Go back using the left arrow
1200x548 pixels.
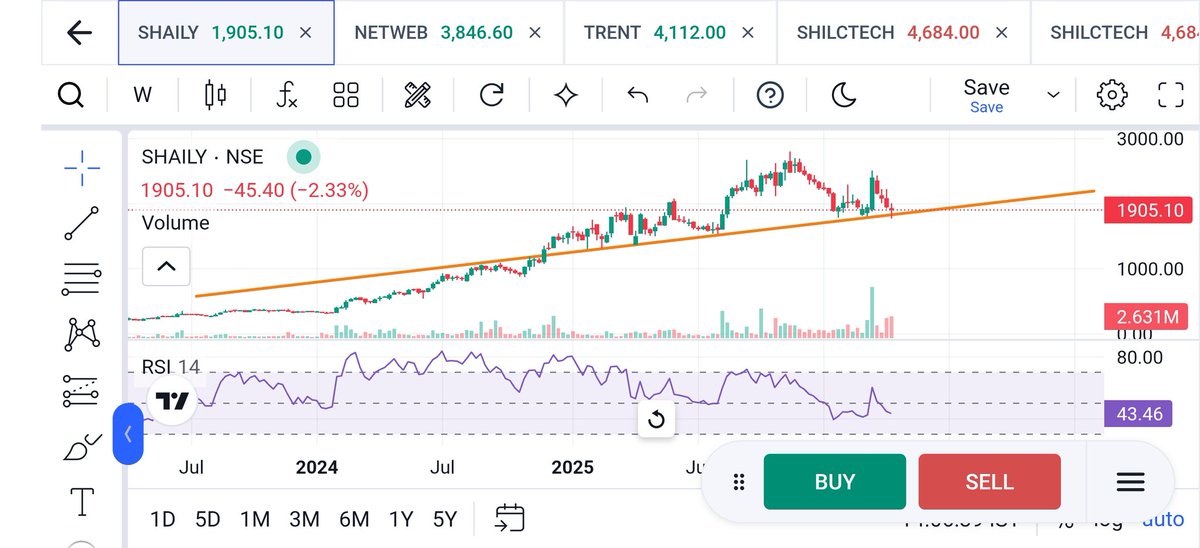[x=79, y=32]
